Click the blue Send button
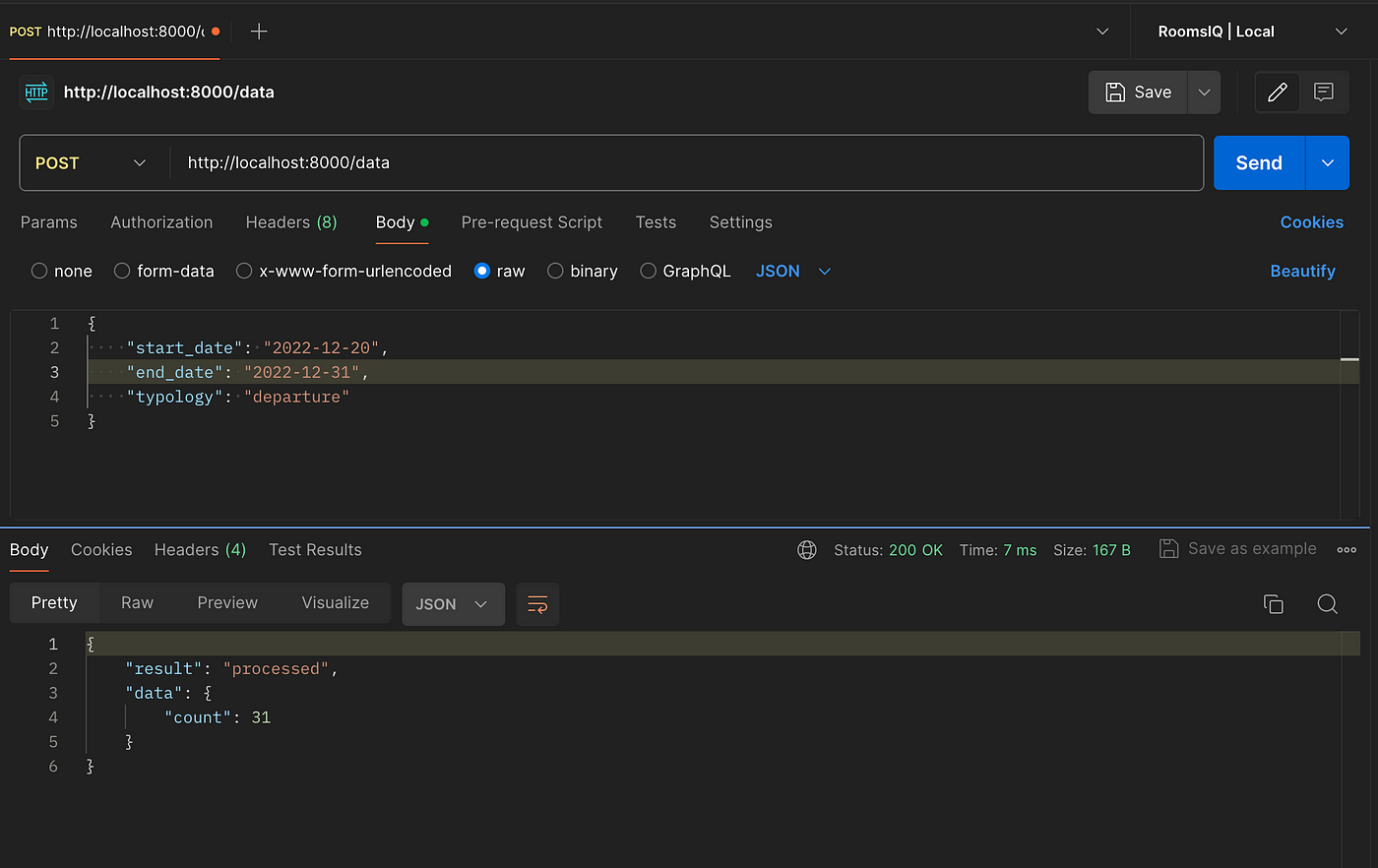 coord(1259,163)
